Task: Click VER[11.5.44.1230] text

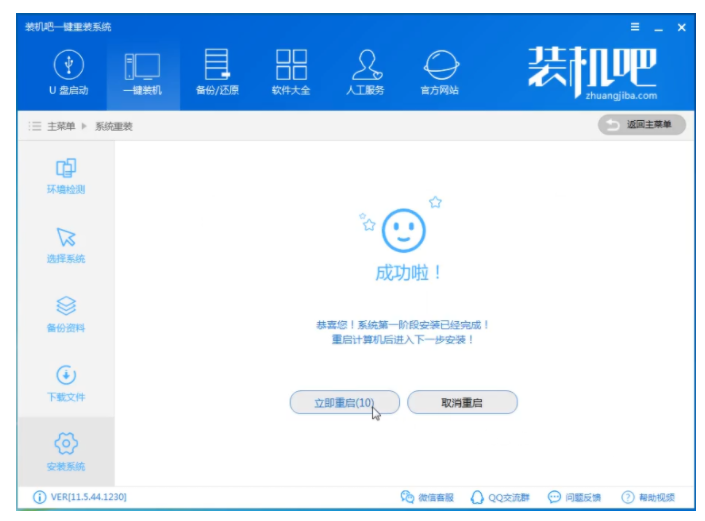Action: pos(89,497)
